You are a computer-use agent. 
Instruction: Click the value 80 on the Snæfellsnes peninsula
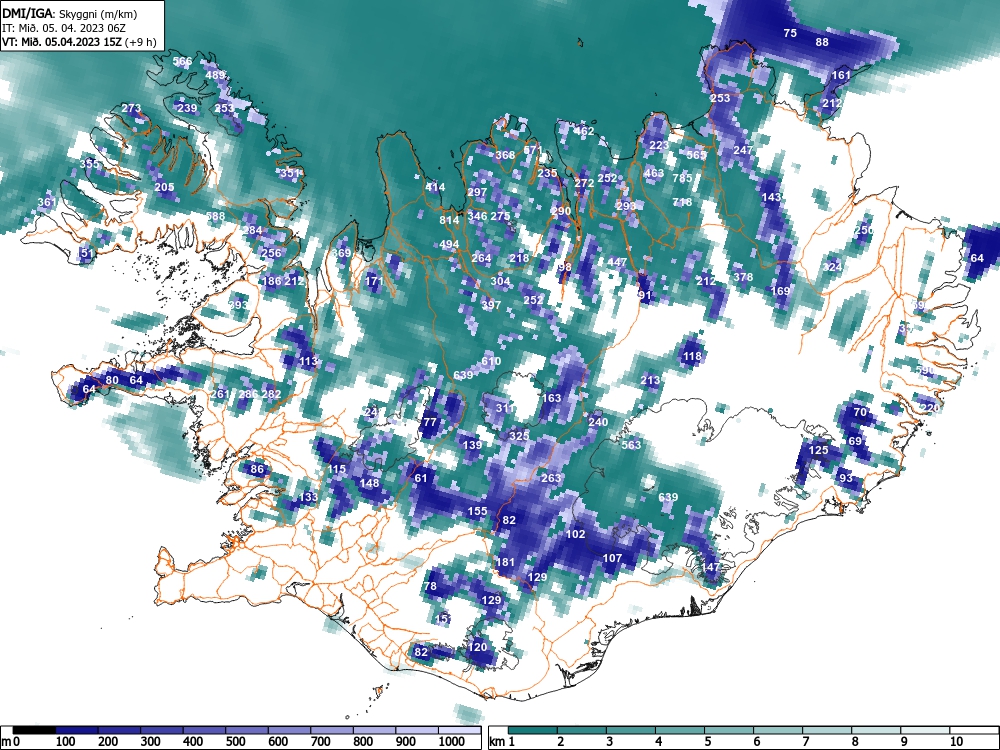(x=112, y=380)
